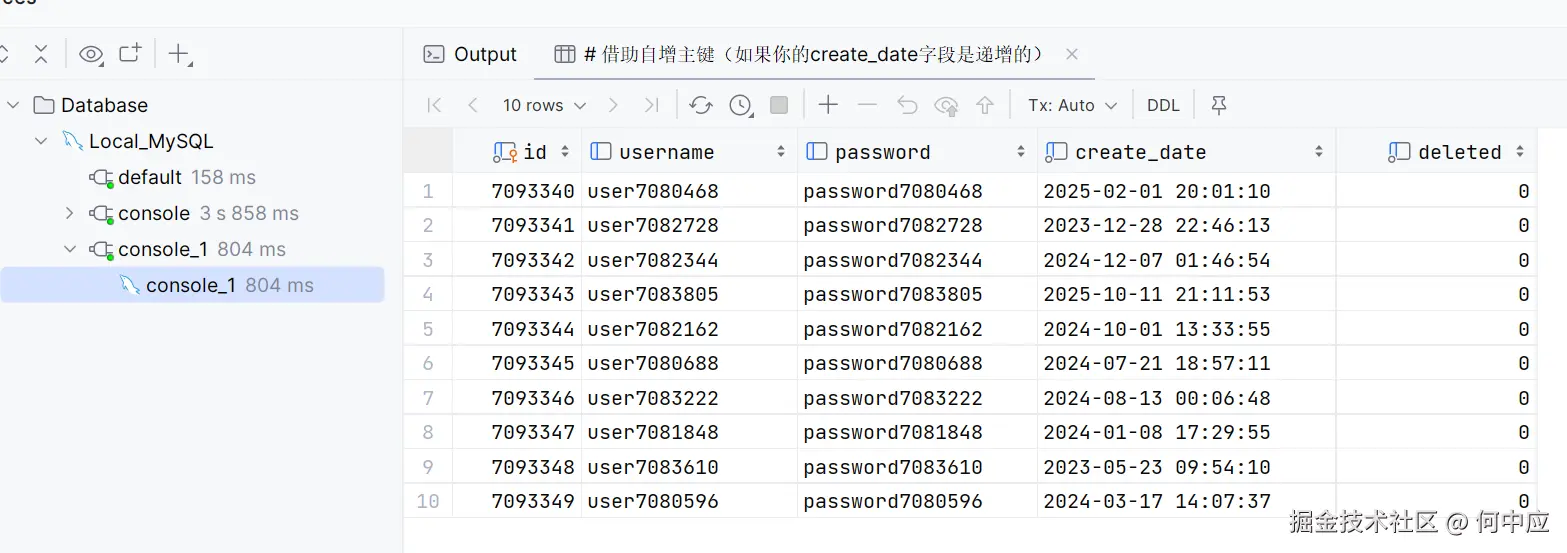The height and width of the screenshot is (553, 1567).
Task: Collapse the console_1 session node
Action: pos(69,249)
